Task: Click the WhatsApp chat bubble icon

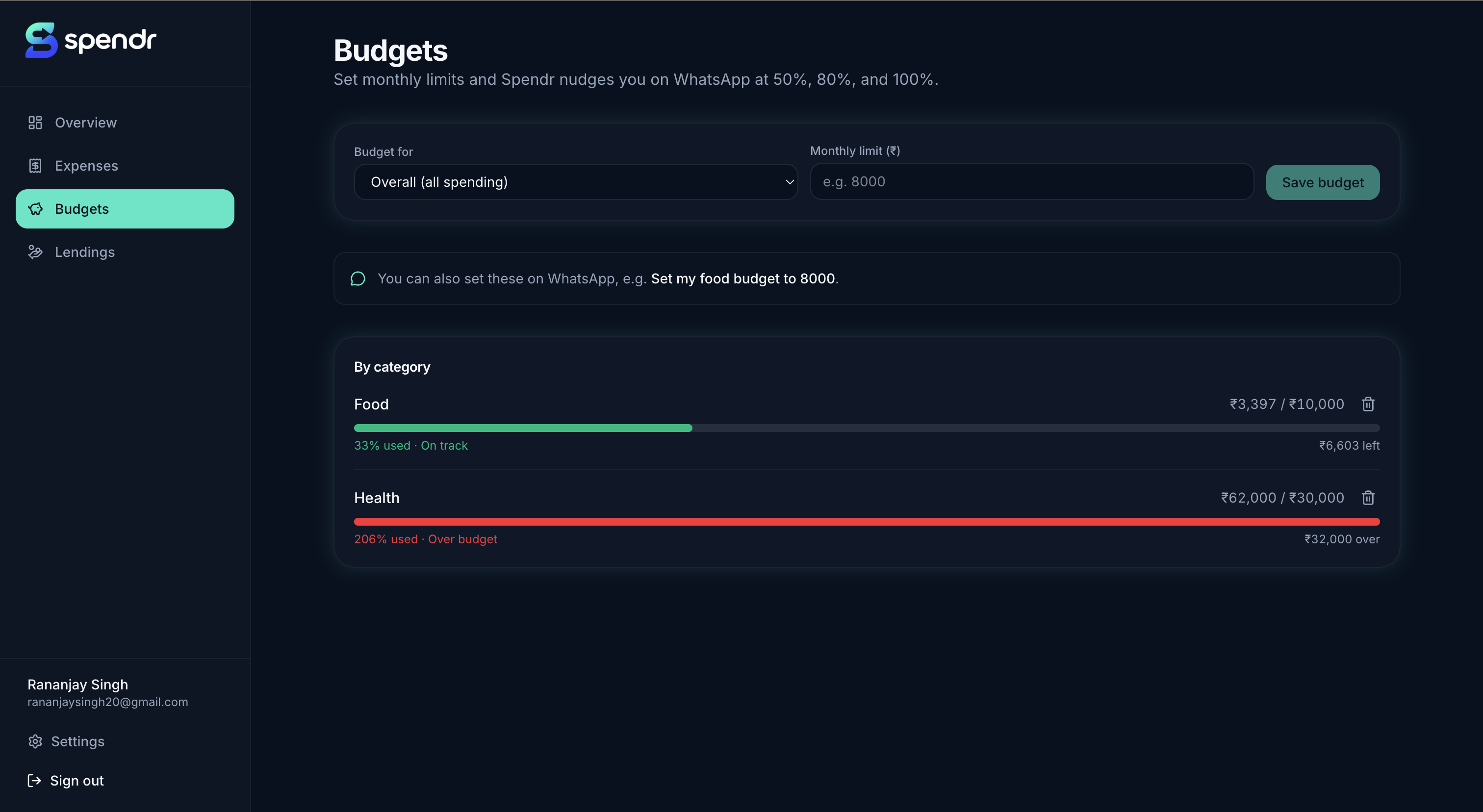Action: (358, 279)
